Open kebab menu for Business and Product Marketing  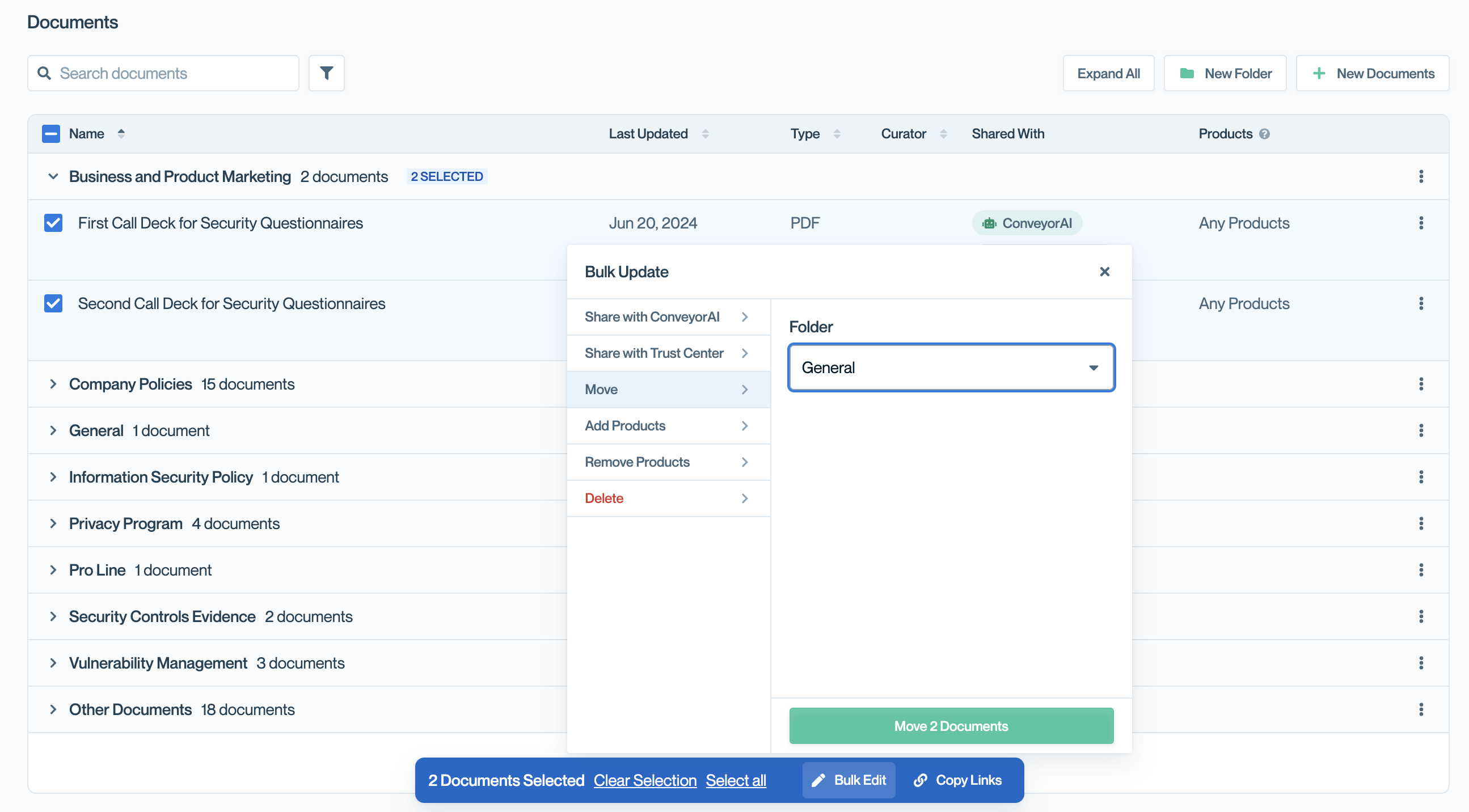click(1421, 176)
